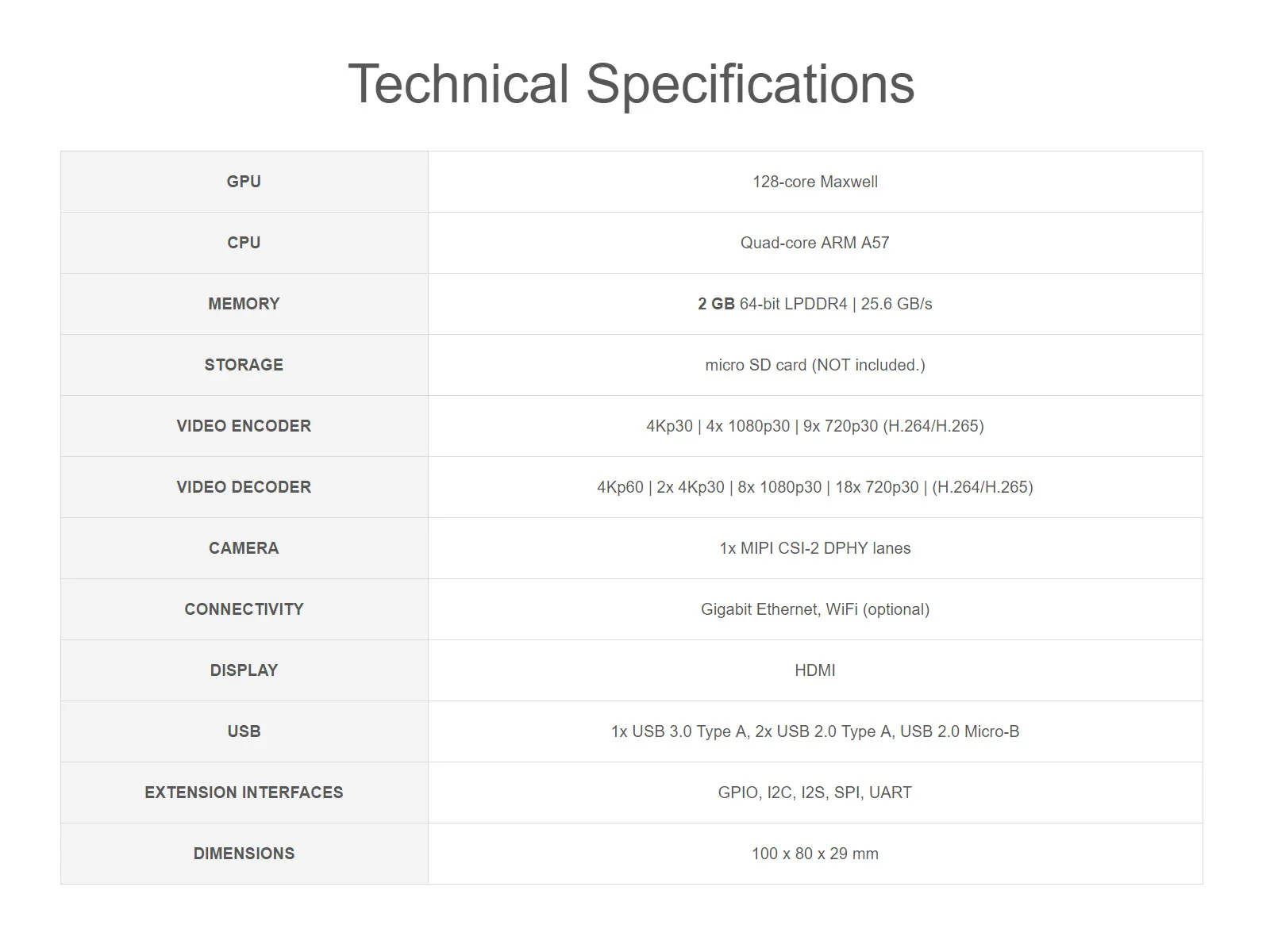Select the MEMORY row label
The height and width of the screenshot is (952, 1270).
(244, 304)
